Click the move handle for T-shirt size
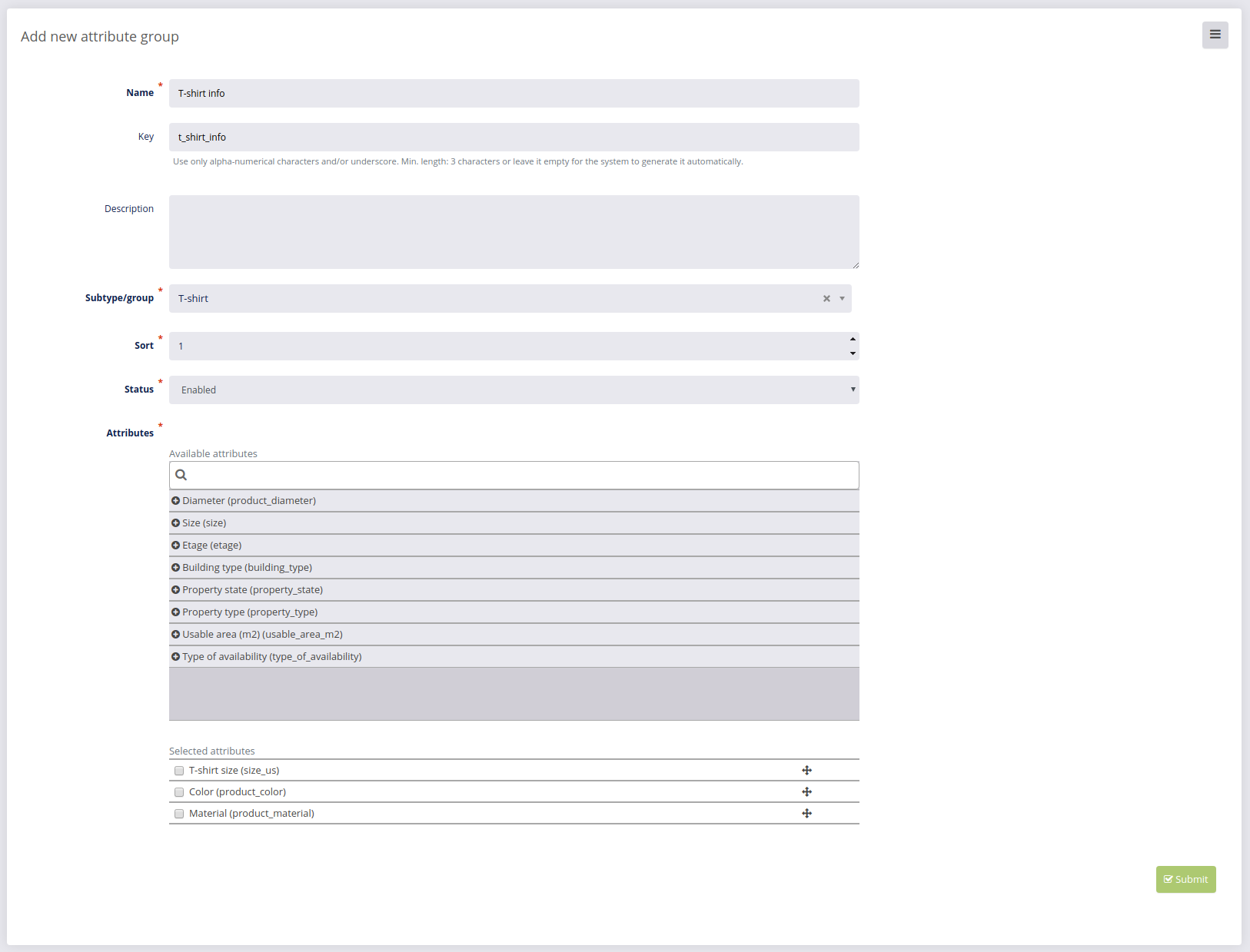Viewport: 1250px width, 952px height. coord(806,770)
